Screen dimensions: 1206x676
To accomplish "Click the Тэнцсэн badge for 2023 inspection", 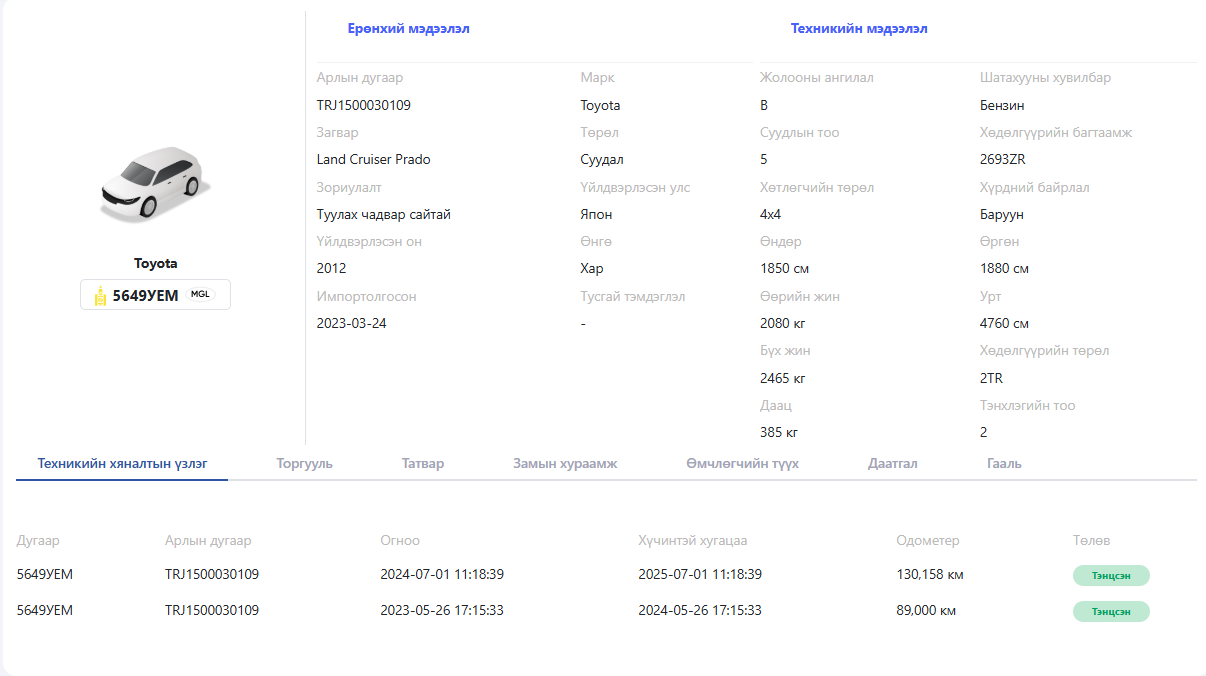I will 1111,611.
